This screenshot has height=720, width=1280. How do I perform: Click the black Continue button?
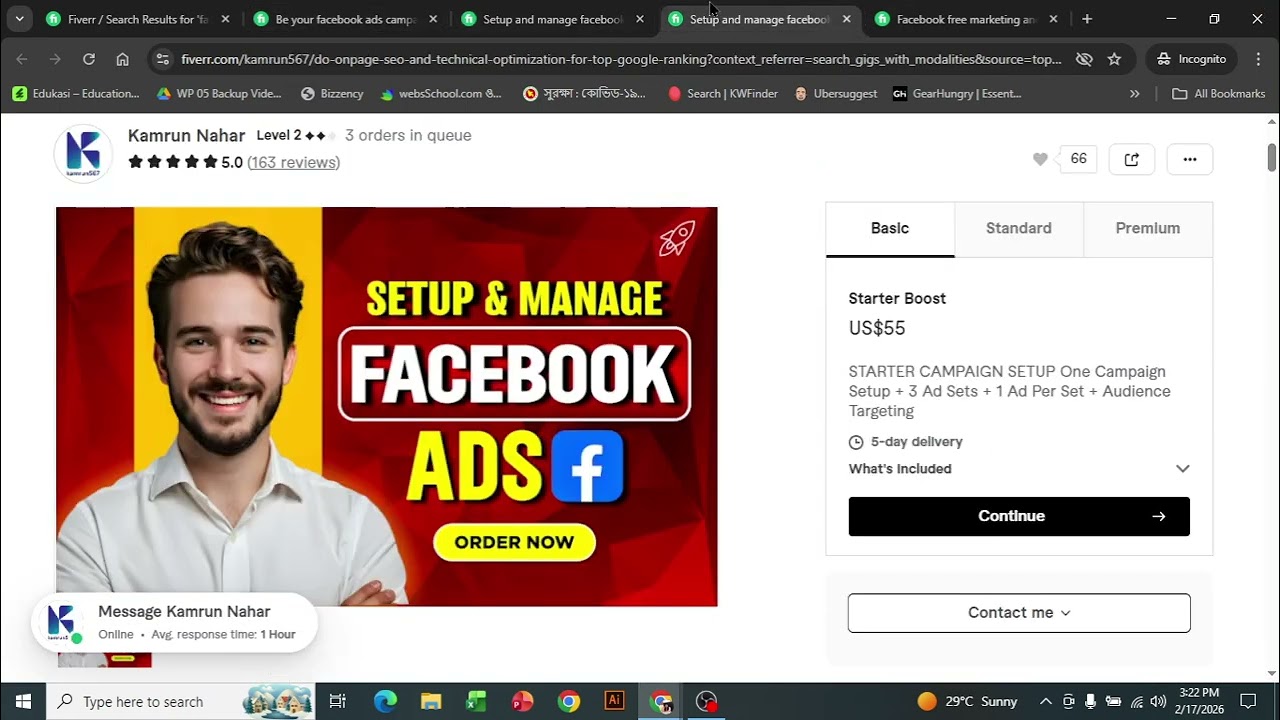coord(1019,516)
